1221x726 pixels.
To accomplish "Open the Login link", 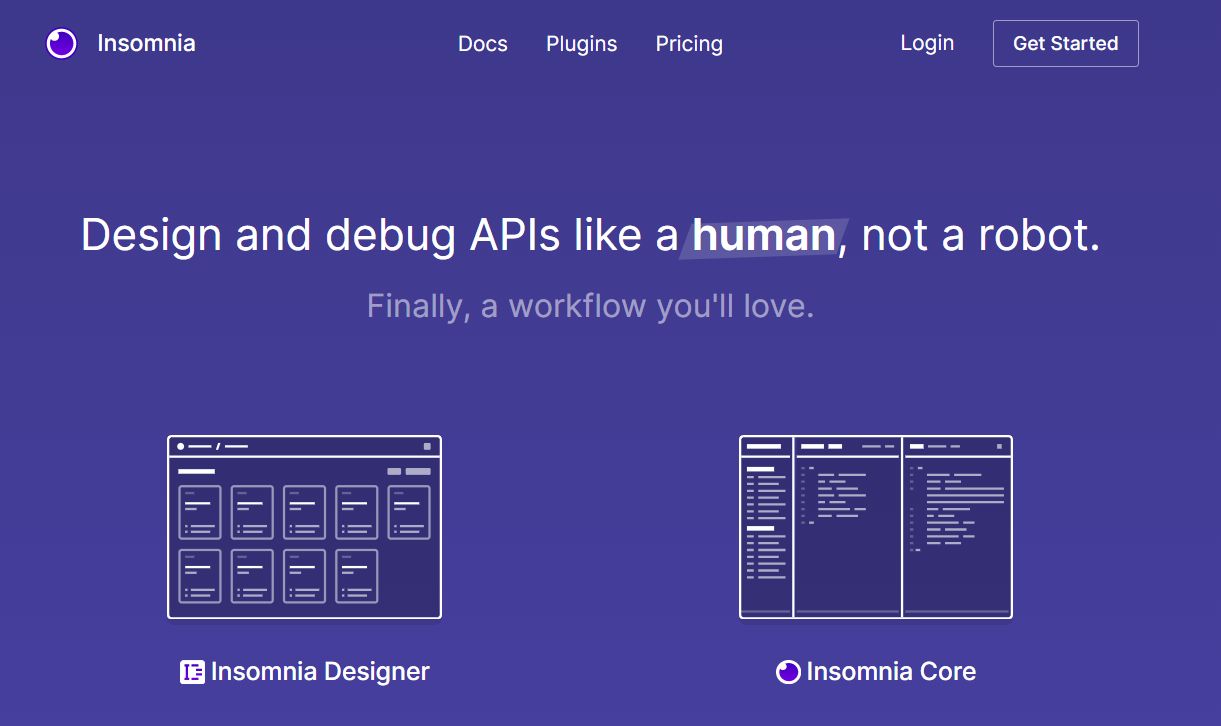I will (927, 43).
